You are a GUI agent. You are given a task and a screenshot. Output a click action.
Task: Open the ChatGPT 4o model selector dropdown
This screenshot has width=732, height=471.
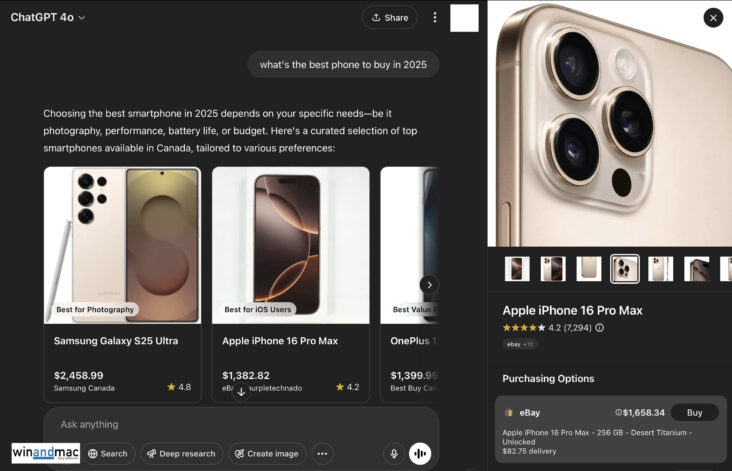point(48,17)
